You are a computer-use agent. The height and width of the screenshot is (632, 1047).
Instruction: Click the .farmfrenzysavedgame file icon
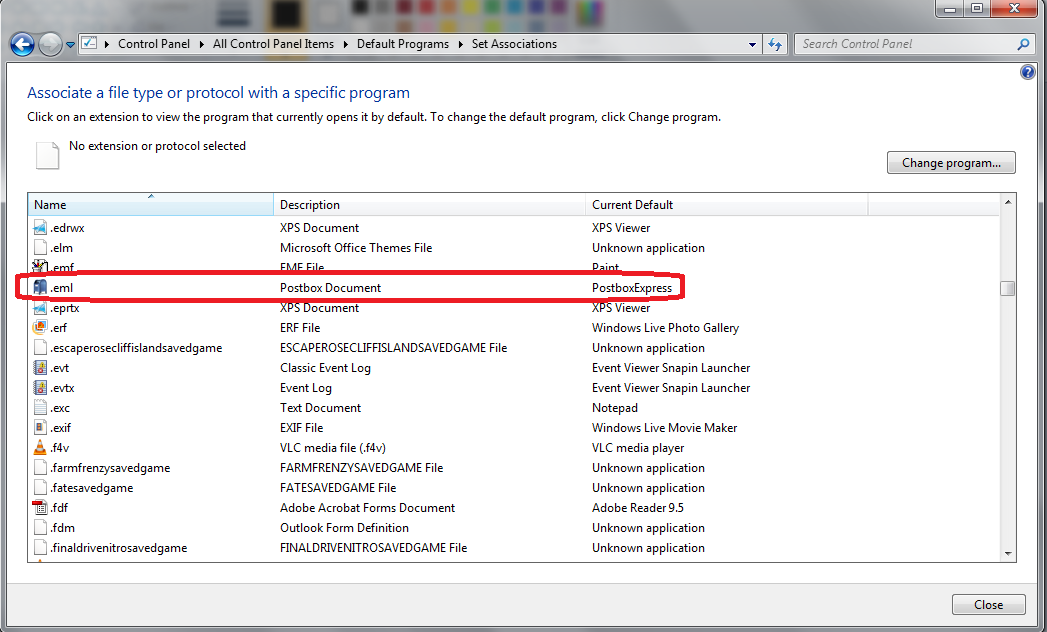[x=40, y=468]
